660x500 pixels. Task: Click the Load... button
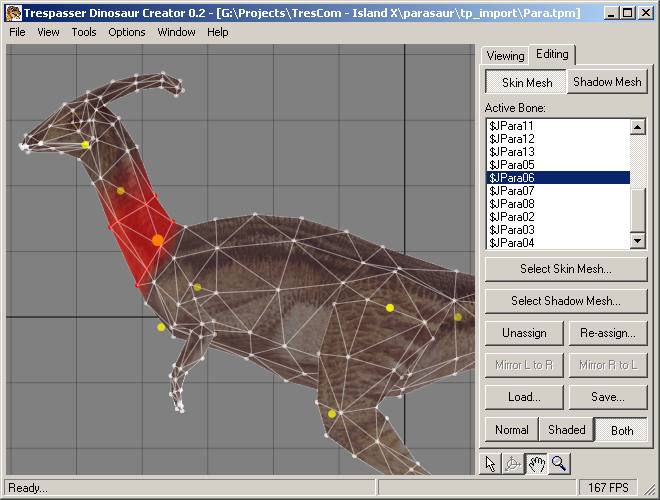click(524, 397)
